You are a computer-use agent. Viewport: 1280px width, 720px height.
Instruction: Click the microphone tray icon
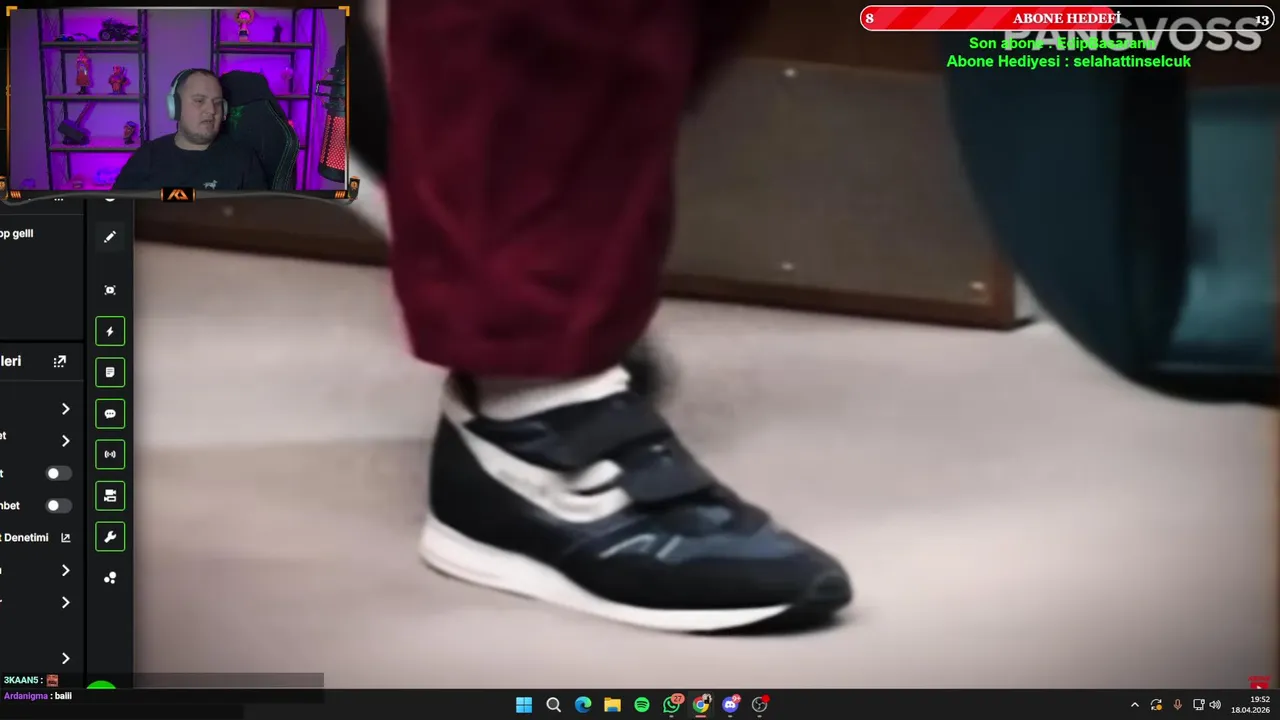(1177, 705)
